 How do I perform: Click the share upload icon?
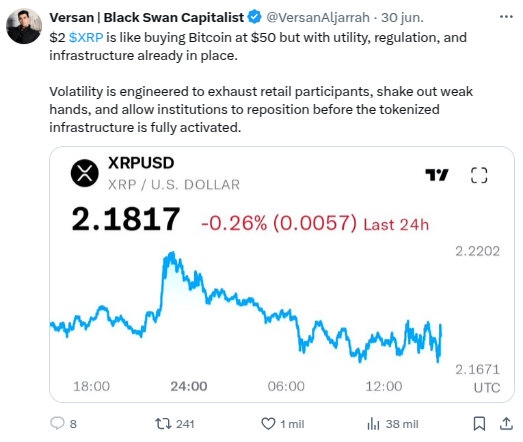pos(506,423)
